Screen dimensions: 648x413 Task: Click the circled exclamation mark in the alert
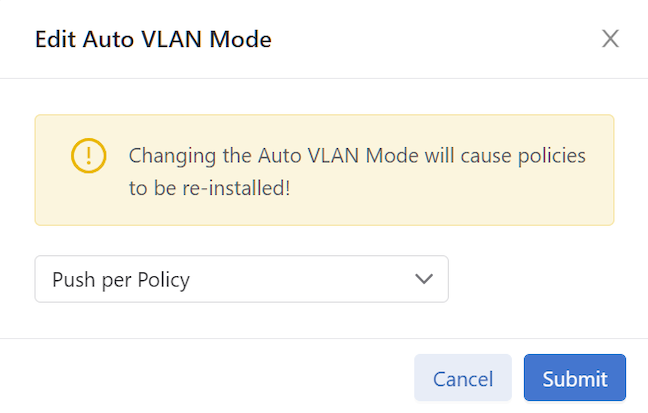(x=88, y=155)
